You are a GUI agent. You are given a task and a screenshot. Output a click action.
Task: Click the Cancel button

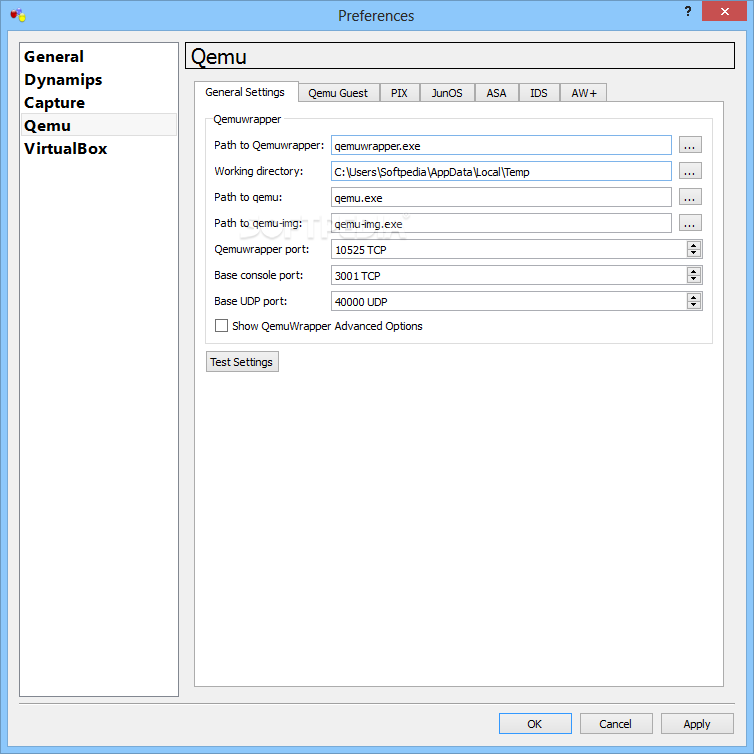pyautogui.click(x=616, y=723)
